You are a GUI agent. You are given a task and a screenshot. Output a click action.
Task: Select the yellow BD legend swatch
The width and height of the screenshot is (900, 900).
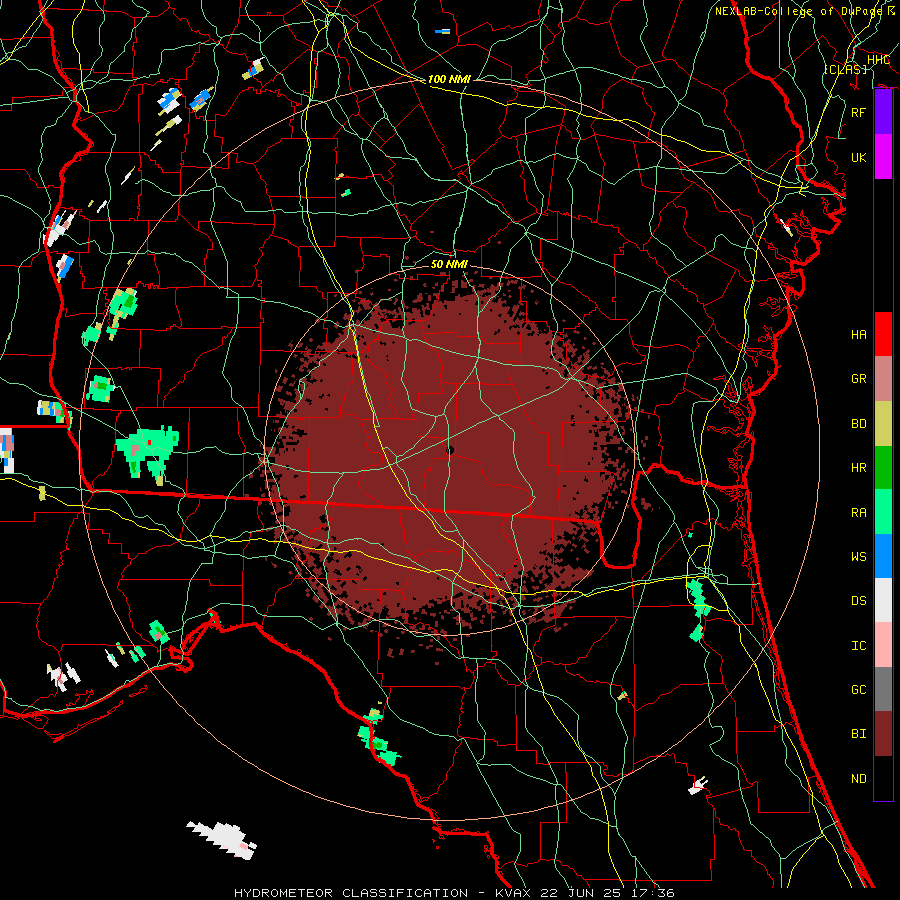(x=883, y=424)
